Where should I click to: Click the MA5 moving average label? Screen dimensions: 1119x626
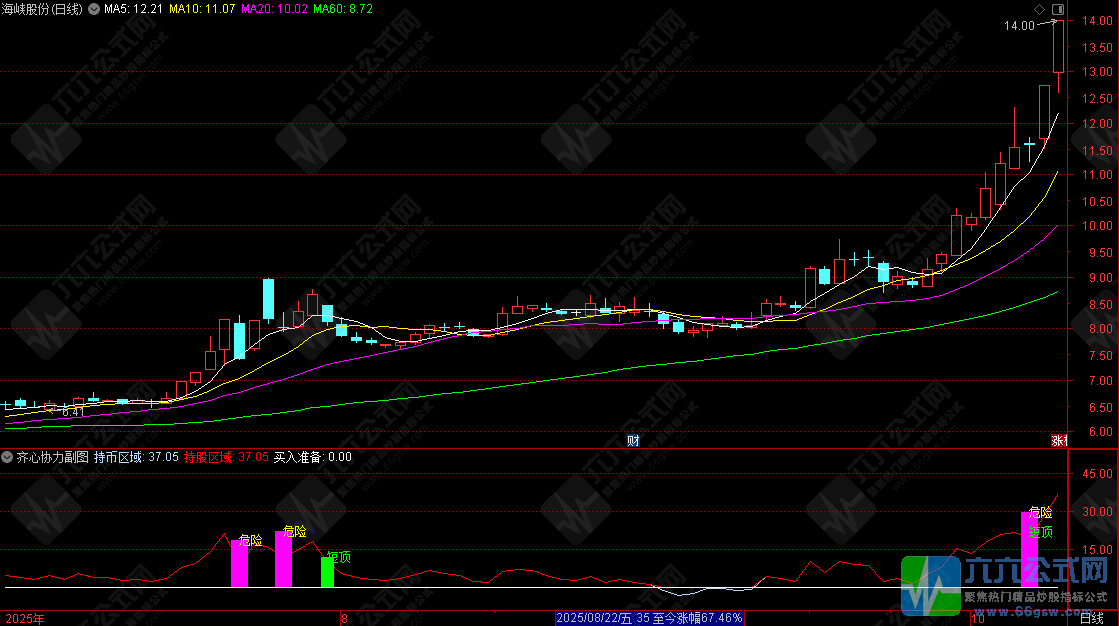point(133,9)
